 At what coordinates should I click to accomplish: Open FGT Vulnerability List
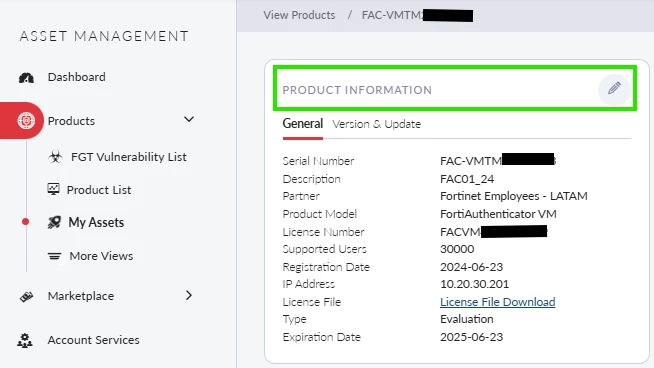pos(129,157)
